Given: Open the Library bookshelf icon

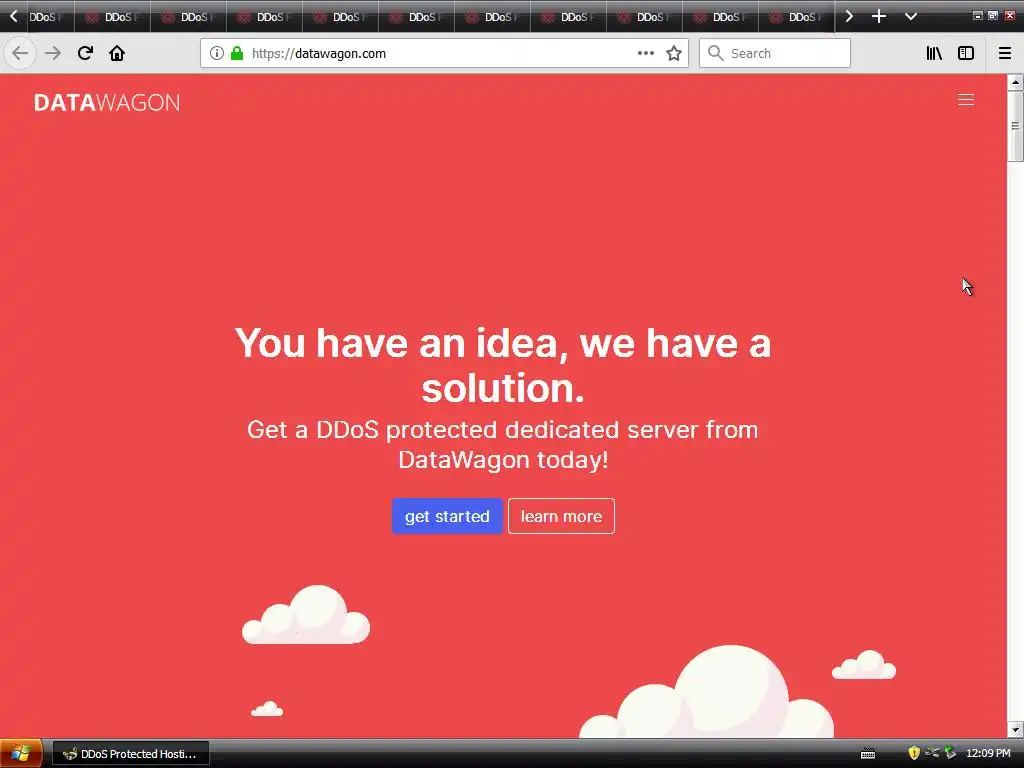Looking at the screenshot, I should pos(934,53).
